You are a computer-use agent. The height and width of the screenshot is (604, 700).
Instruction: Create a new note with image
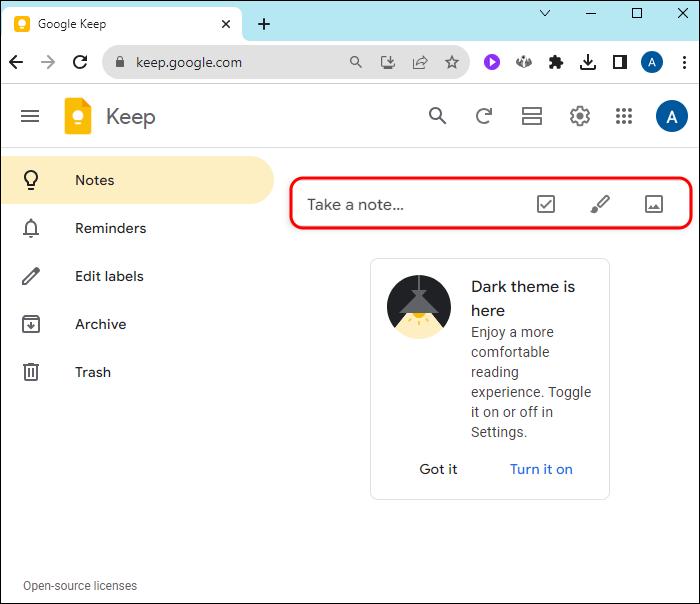[654, 204]
